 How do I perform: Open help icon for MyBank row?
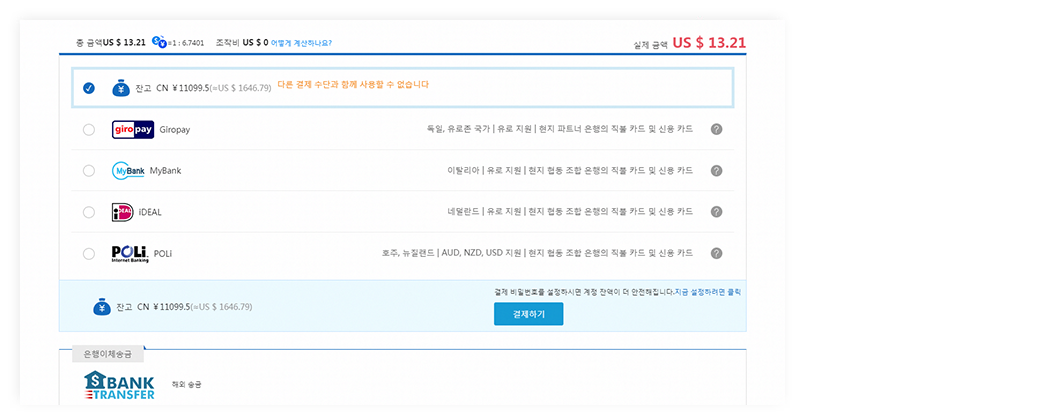[x=716, y=171]
